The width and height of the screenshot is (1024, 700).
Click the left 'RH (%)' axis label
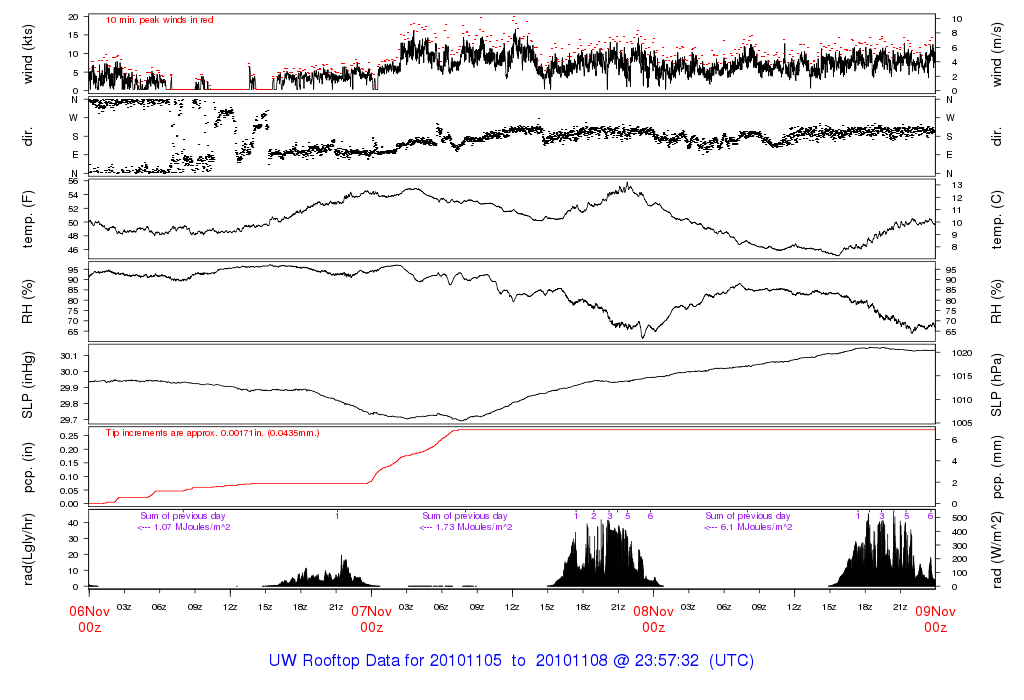click(28, 302)
